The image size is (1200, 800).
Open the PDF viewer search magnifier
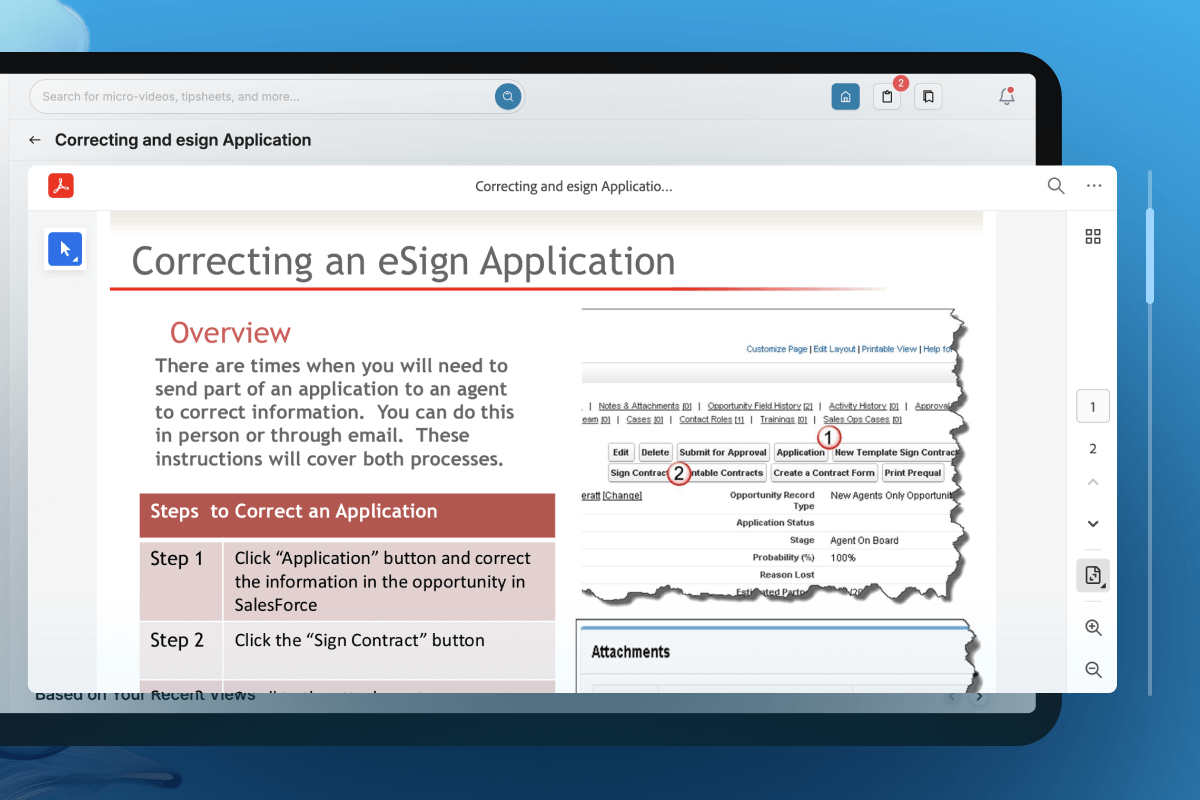[1056, 186]
